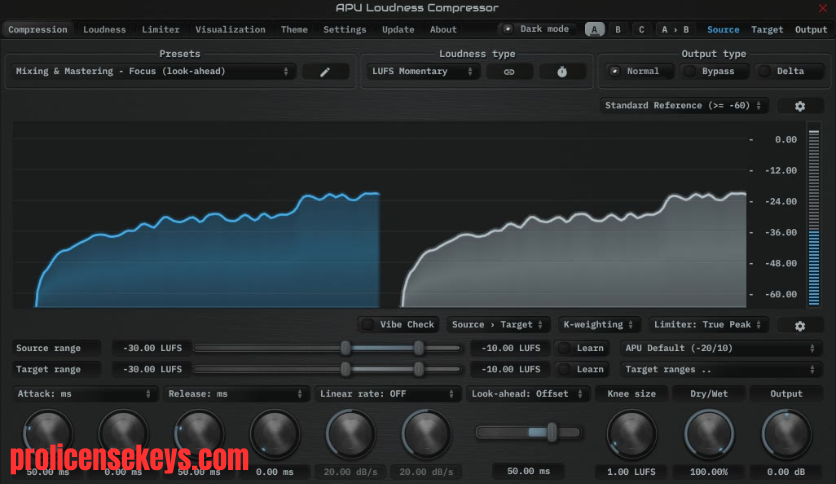Open the Target ranges dropdown
This screenshot has width=836, height=484.
pyautogui.click(x=720, y=369)
